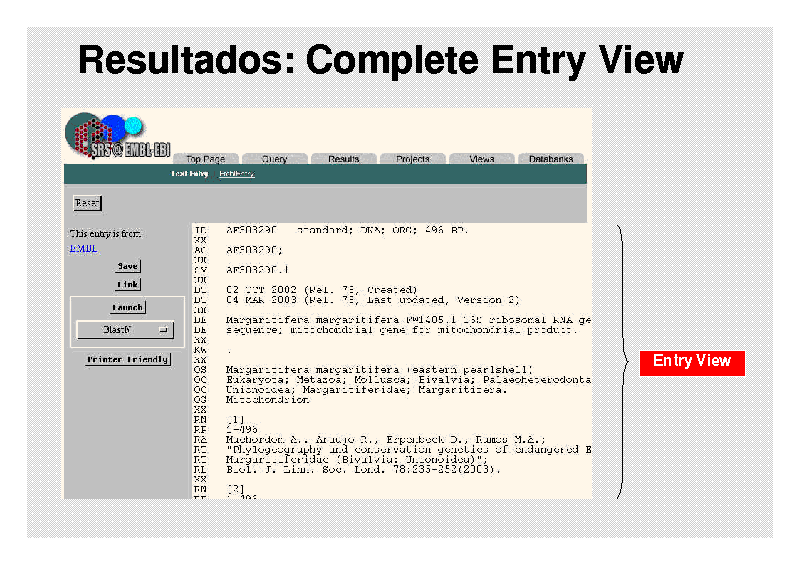Click the red Entry View label
This screenshot has width=800, height=565.
[x=692, y=361]
